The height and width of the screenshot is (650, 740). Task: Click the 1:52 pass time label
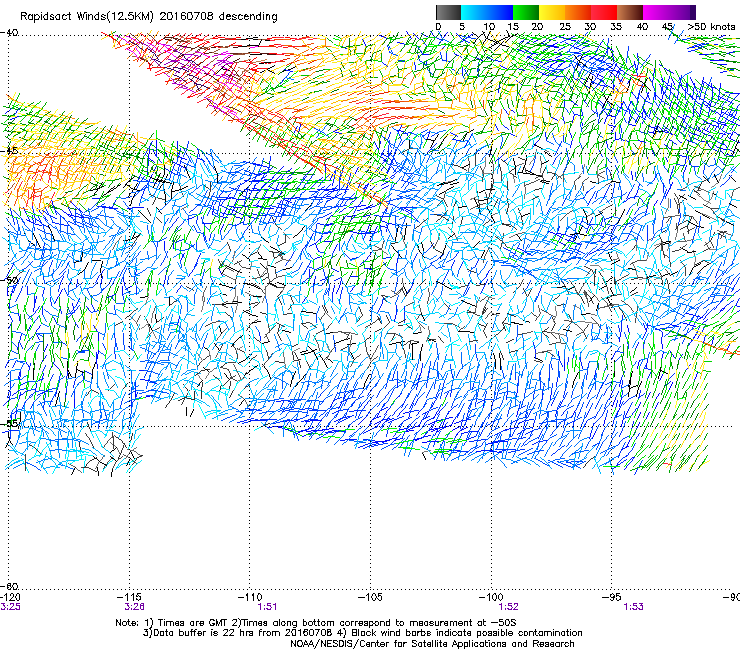508,607
